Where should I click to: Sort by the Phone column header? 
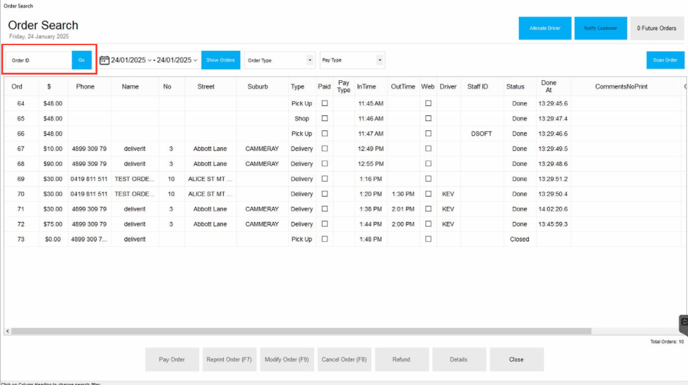[85, 86]
